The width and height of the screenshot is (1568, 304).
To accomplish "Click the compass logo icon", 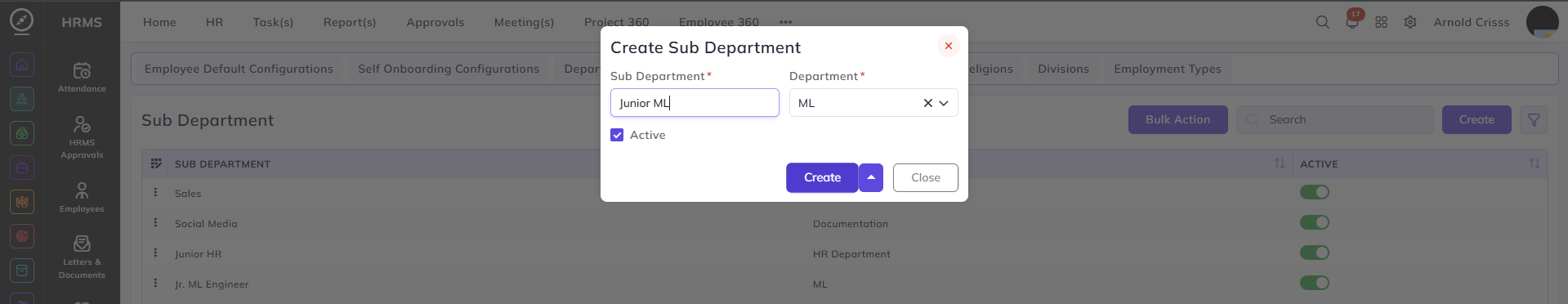I will tap(22, 21).
